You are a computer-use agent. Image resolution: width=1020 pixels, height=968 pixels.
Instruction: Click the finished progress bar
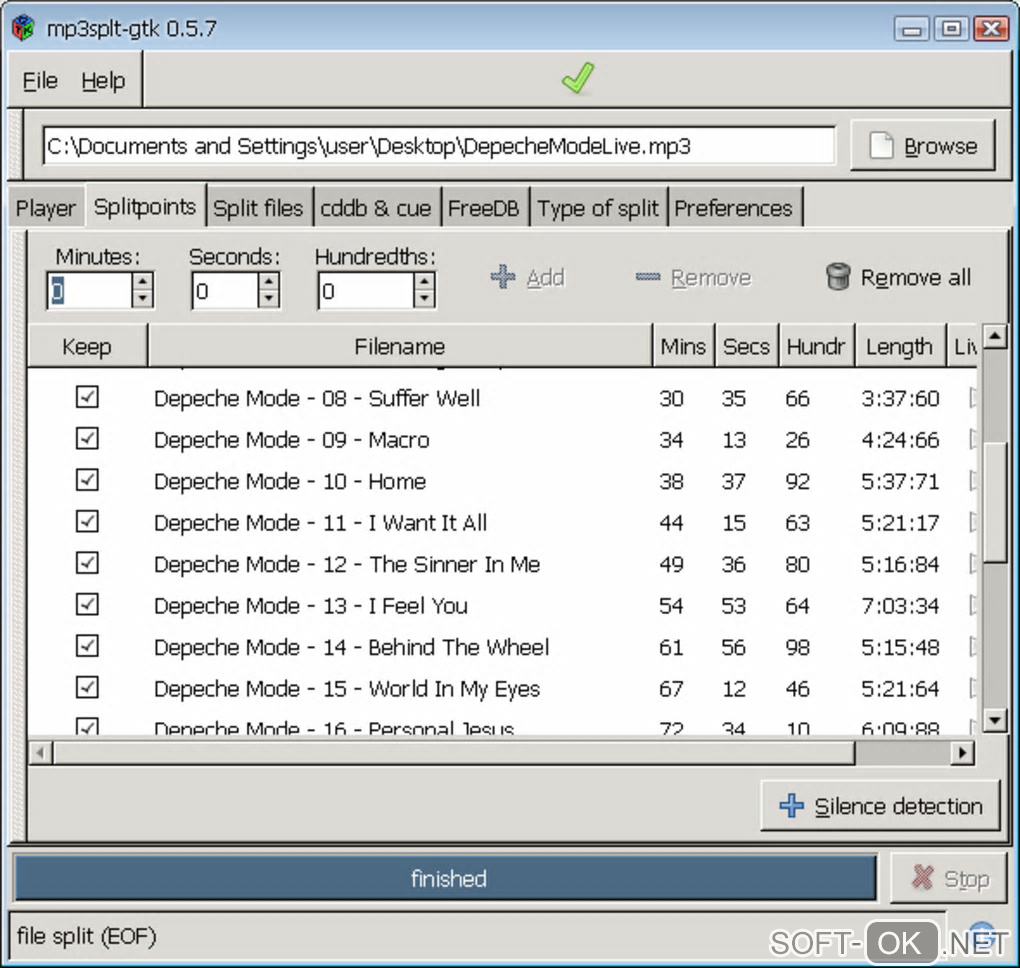[446, 878]
